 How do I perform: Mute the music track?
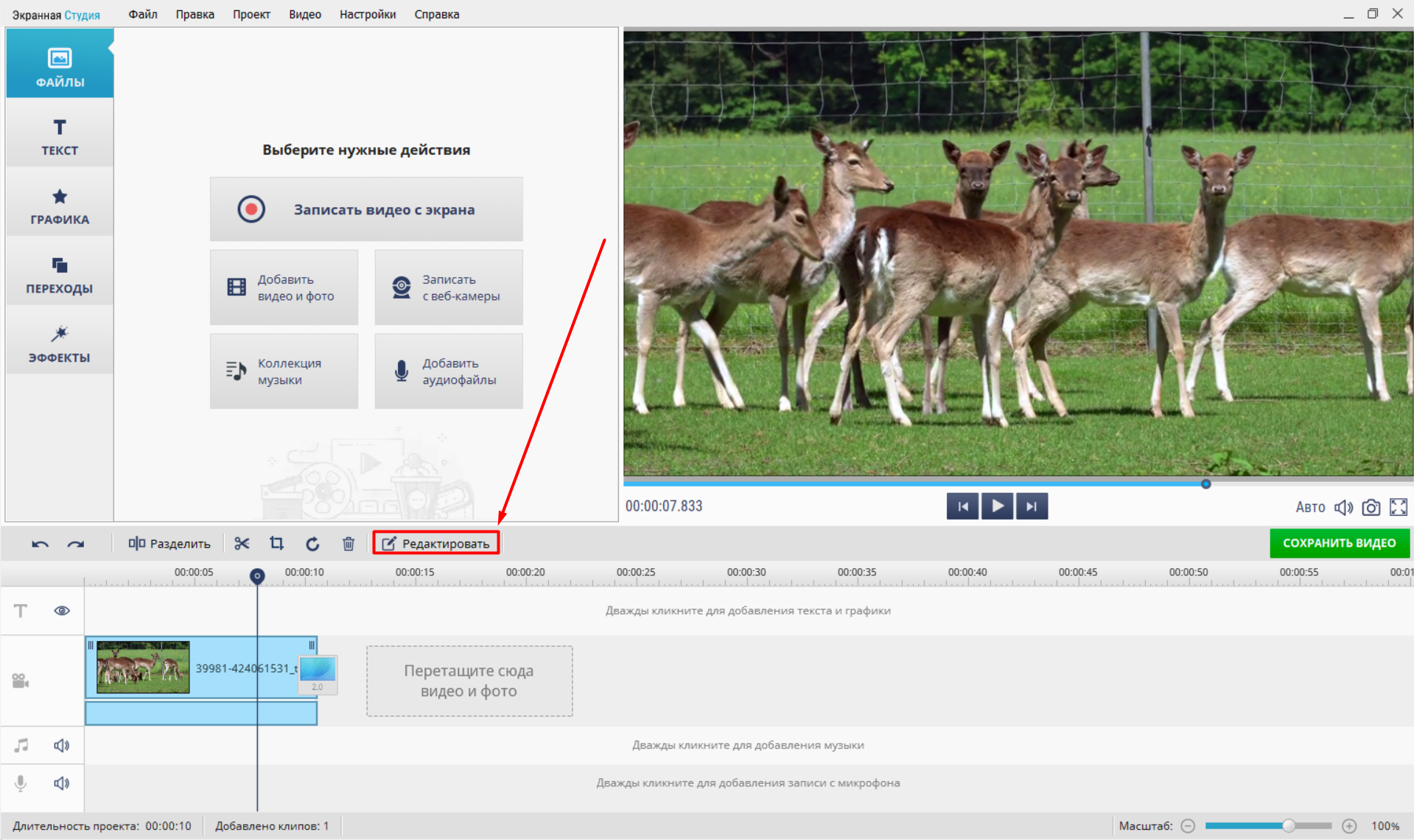click(62, 746)
